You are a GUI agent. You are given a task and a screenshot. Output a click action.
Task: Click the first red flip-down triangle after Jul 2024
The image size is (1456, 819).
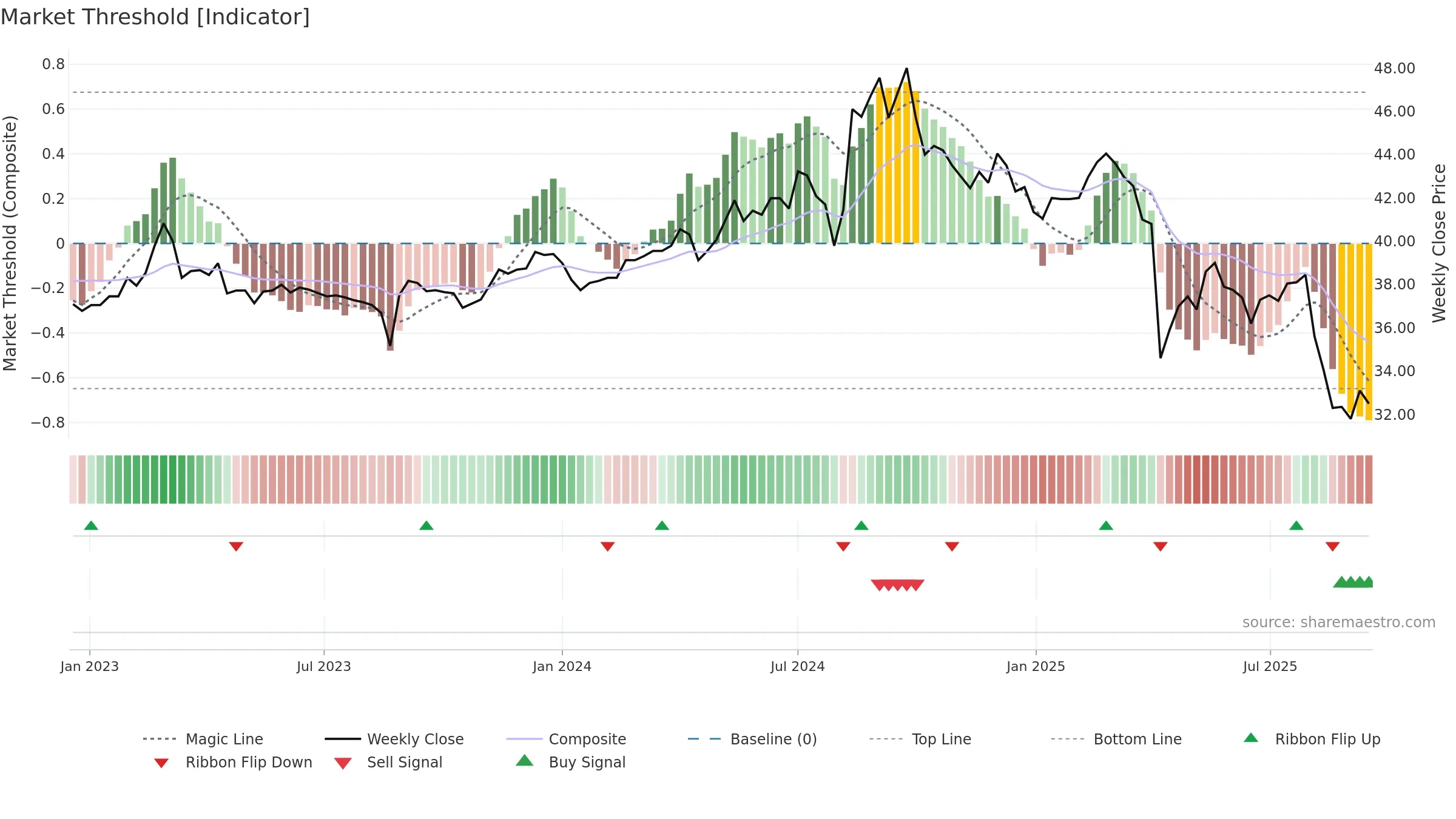[843, 547]
